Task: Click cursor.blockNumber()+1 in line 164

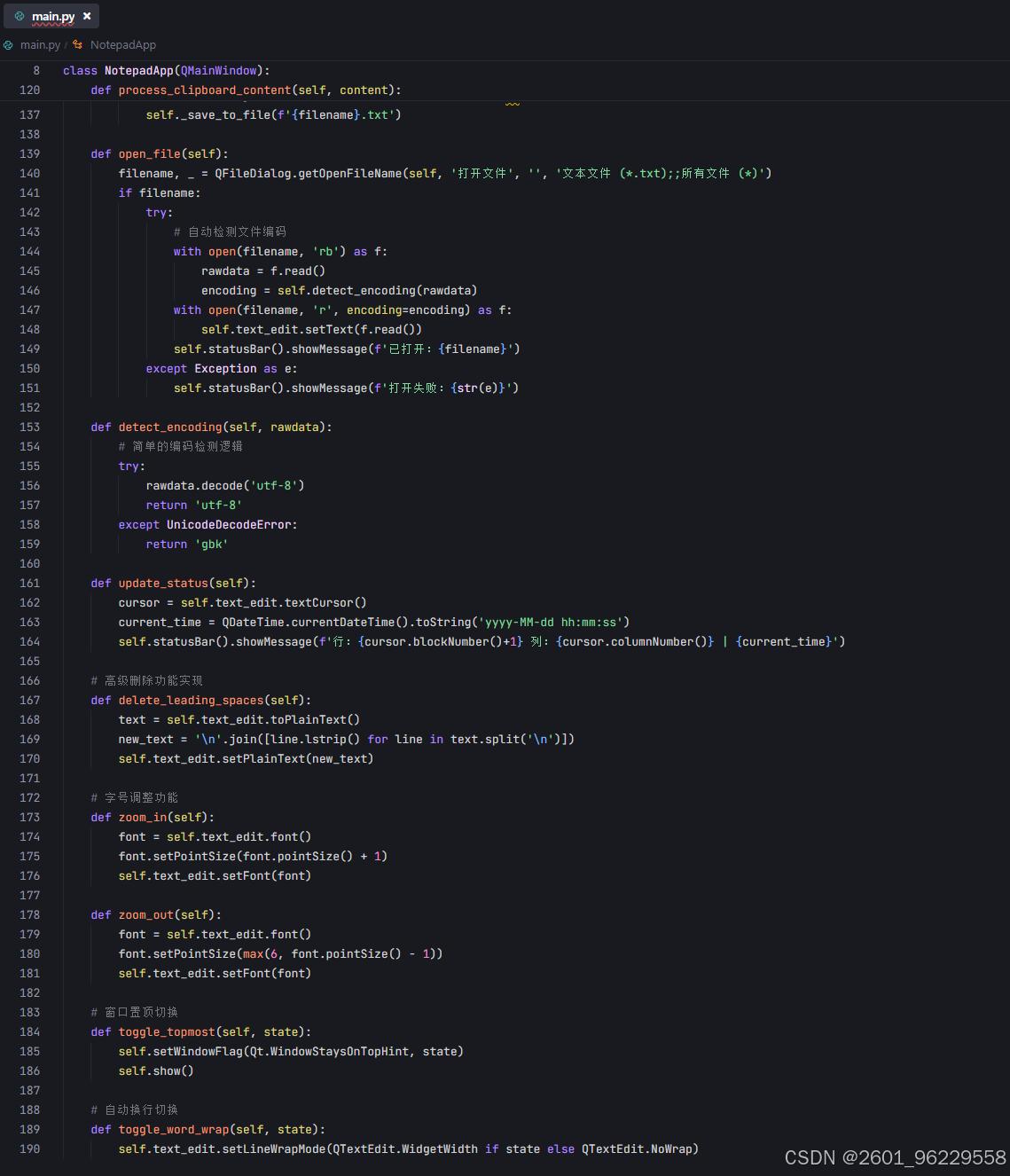Action: pos(441,641)
